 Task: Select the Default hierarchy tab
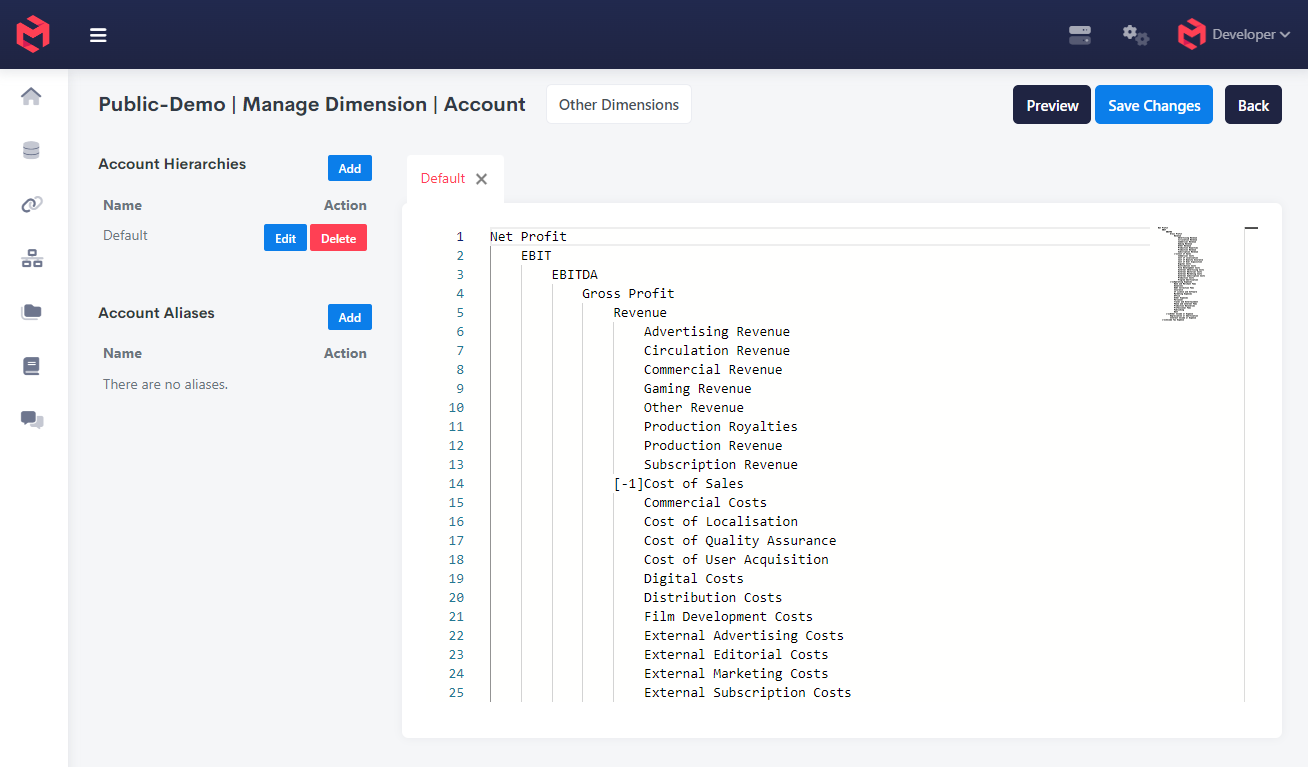point(442,179)
